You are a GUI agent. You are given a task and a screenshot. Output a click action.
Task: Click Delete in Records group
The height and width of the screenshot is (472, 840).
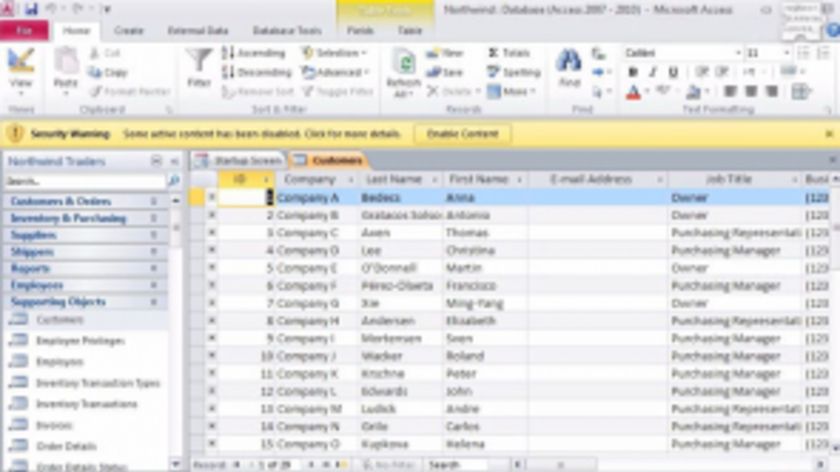453,92
